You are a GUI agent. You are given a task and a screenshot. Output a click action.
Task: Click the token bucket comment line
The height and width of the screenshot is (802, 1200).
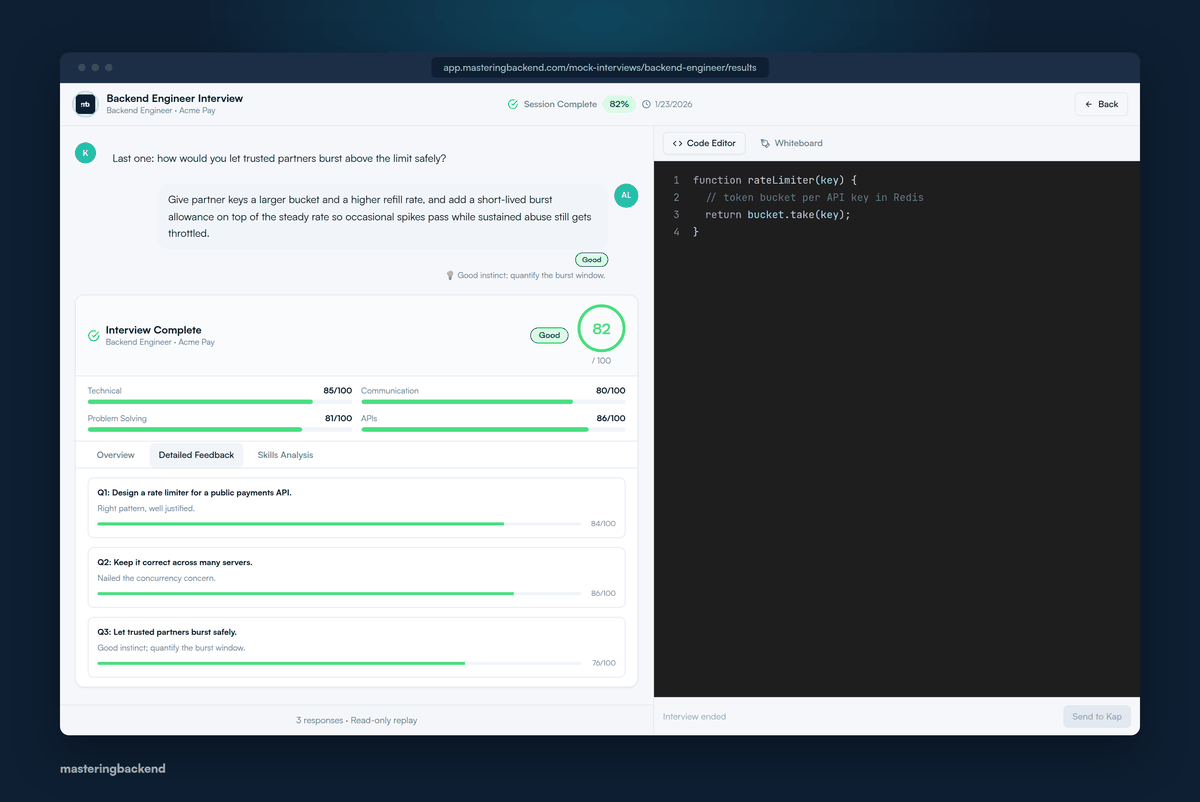[815, 197]
